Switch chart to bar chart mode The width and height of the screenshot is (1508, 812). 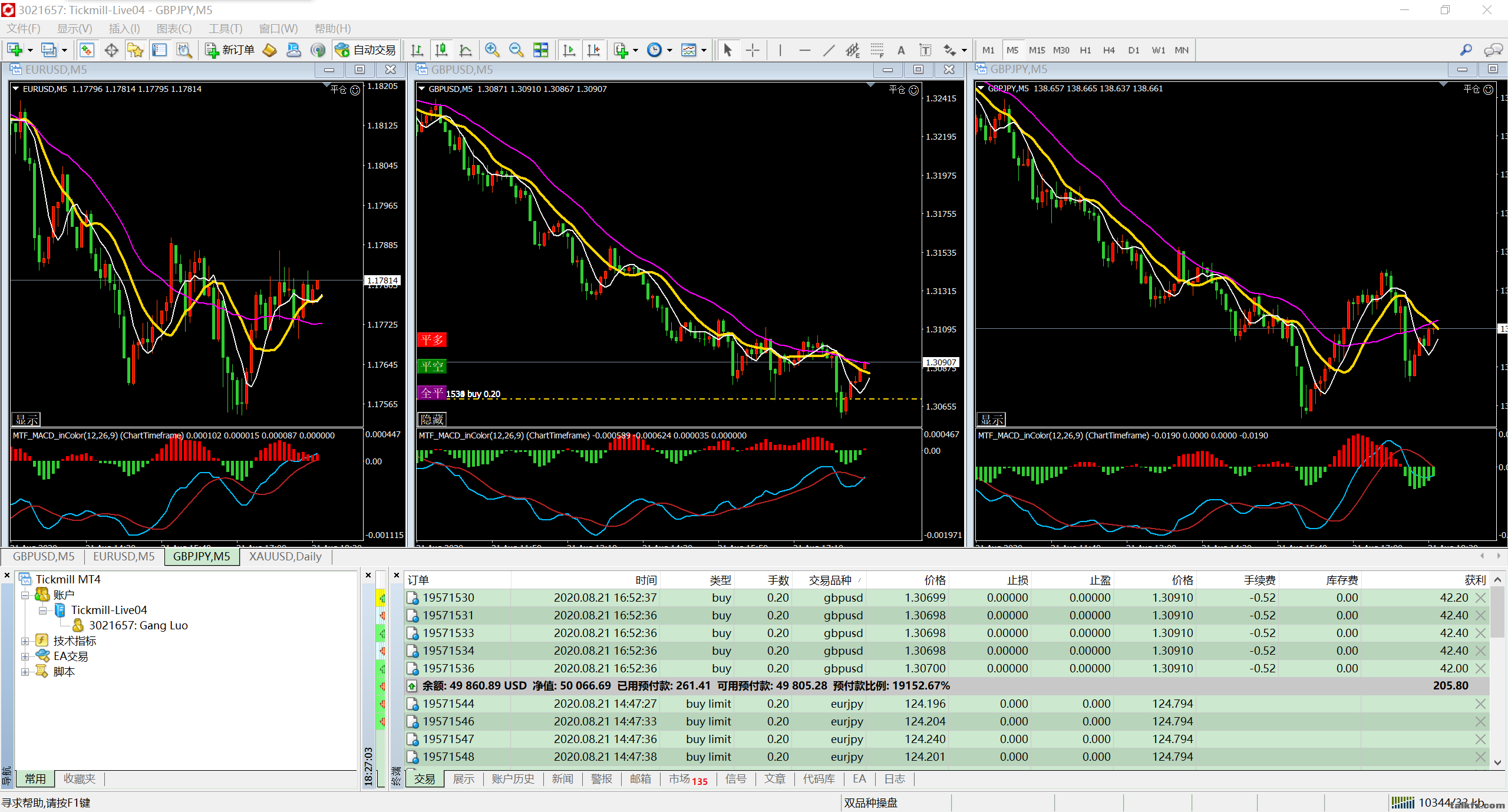(x=417, y=50)
